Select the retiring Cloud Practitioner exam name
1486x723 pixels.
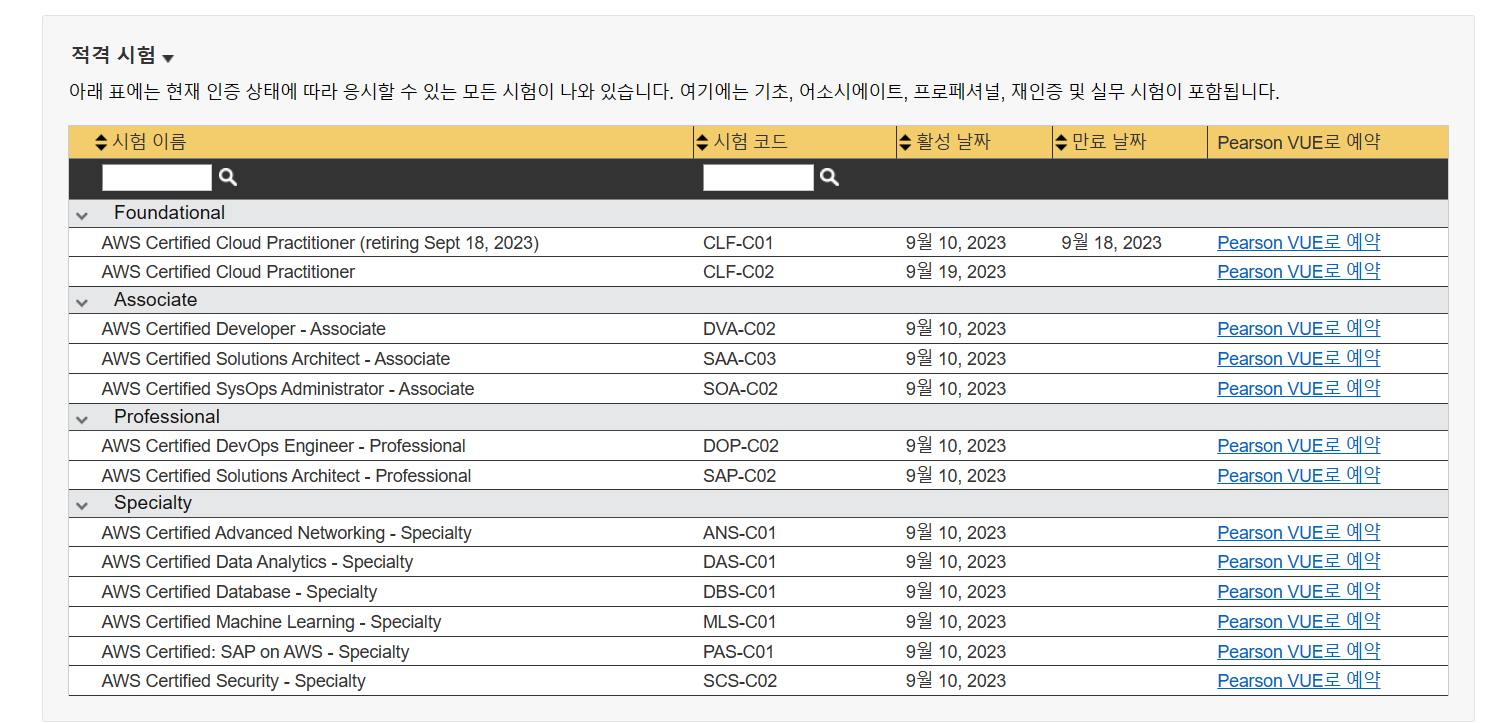(320, 243)
